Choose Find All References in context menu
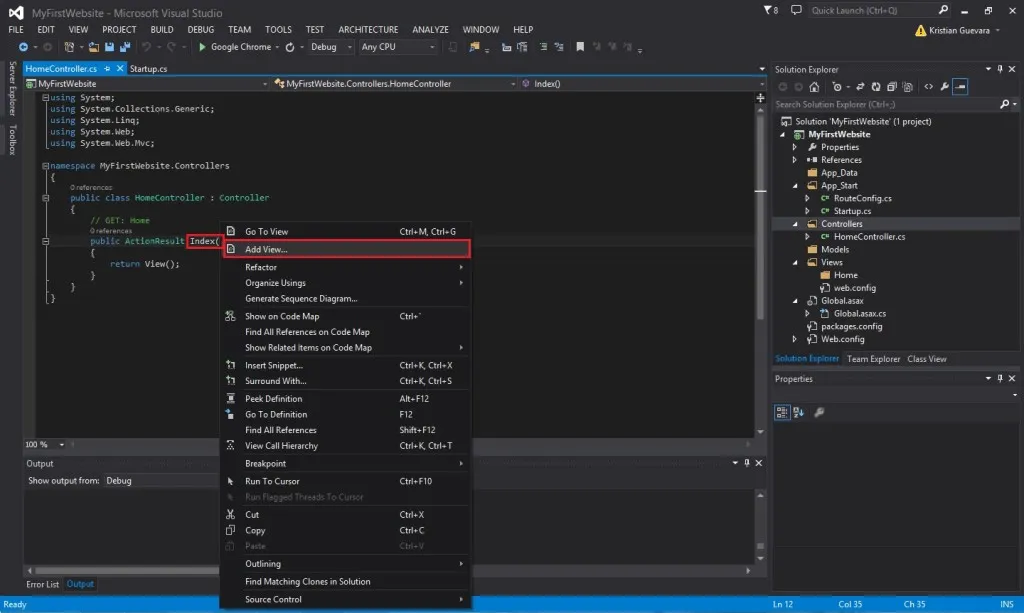Viewport: 1024px width, 613px height. click(x=345, y=430)
